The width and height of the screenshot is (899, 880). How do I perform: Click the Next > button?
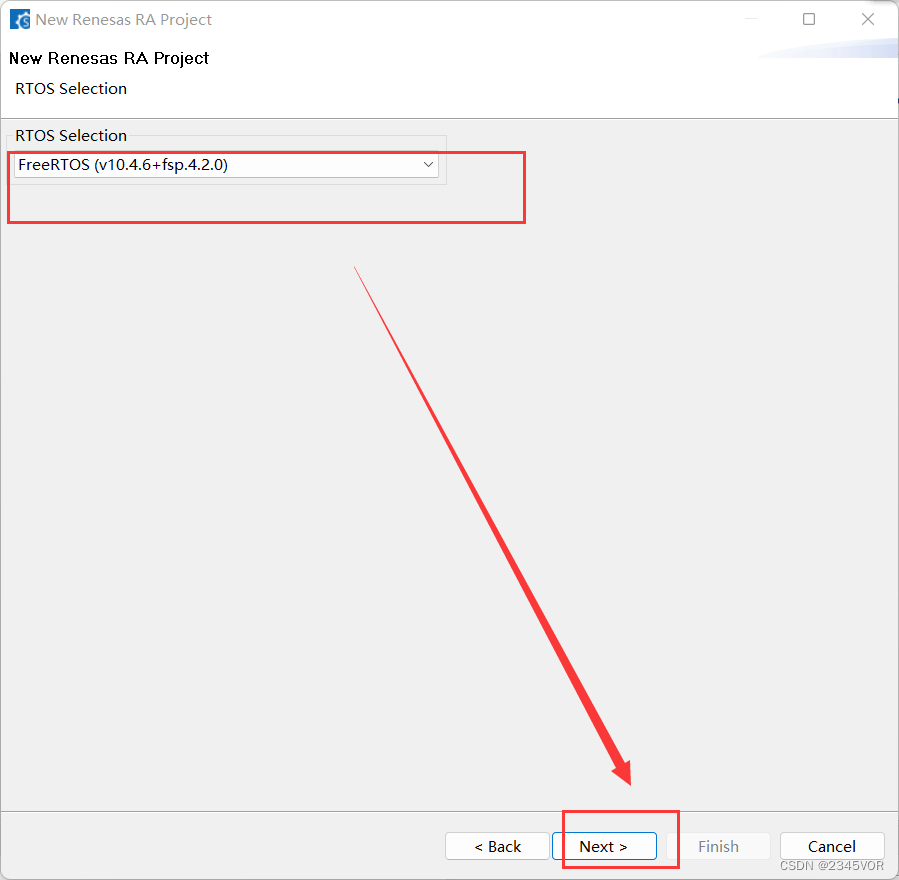(x=604, y=846)
